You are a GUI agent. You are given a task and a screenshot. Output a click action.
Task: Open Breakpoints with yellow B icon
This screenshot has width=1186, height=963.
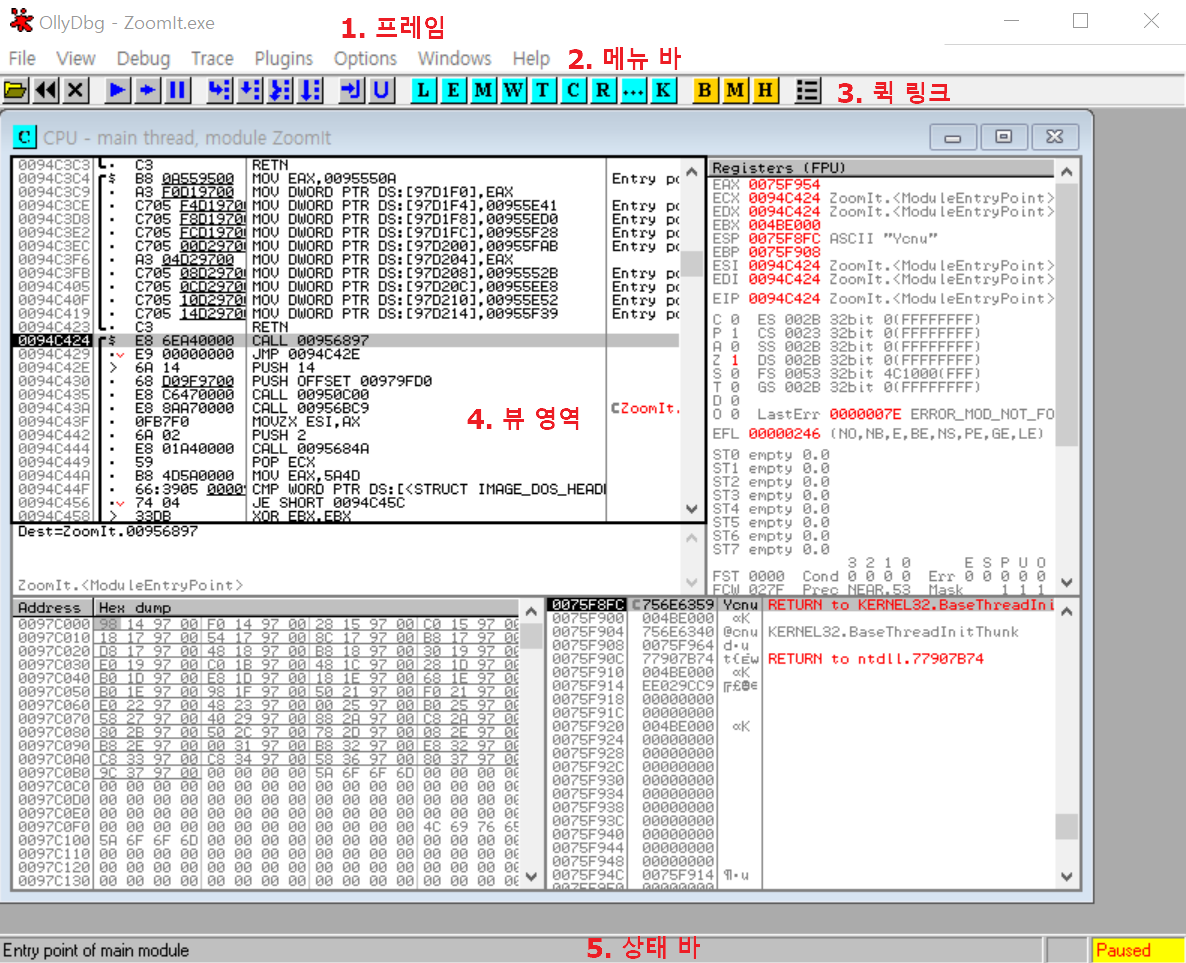[x=704, y=90]
